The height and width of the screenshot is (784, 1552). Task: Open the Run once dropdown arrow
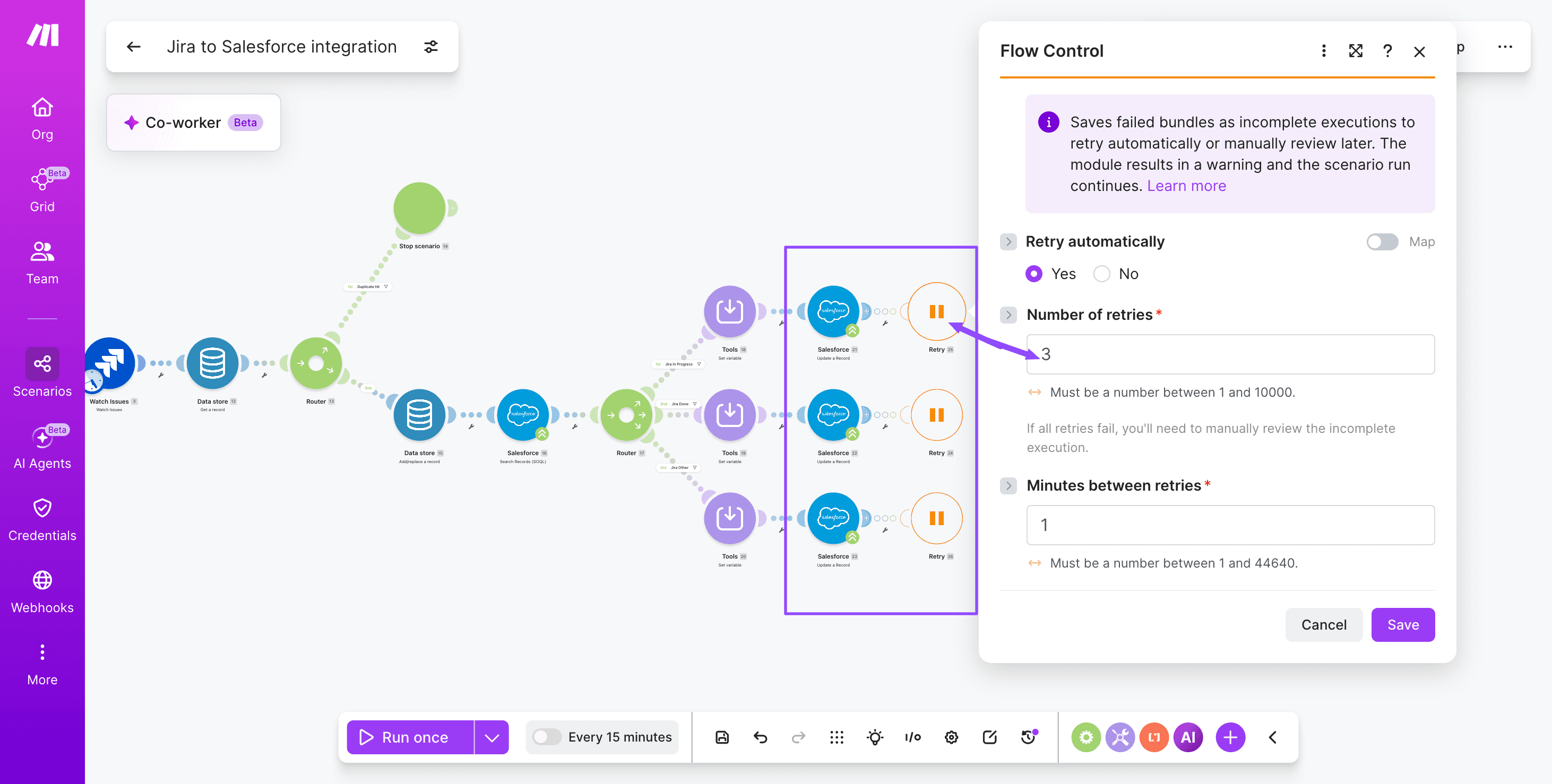[x=492, y=738]
